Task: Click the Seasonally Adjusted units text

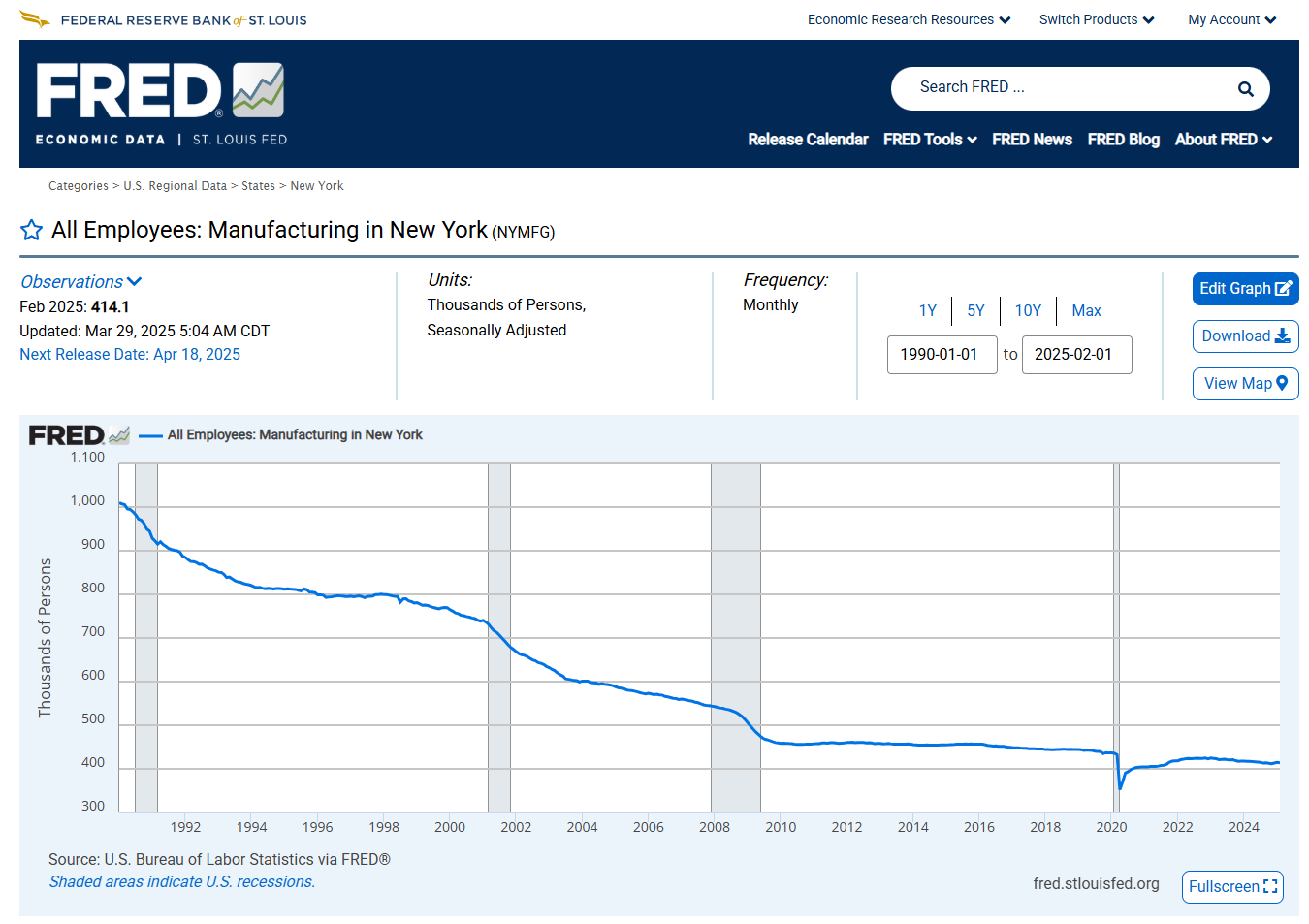Action: (496, 331)
